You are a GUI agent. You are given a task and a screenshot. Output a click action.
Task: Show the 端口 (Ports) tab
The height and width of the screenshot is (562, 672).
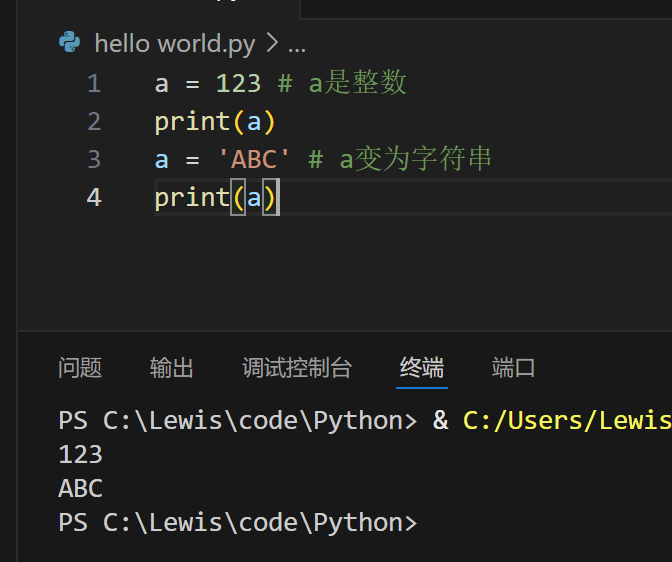[x=514, y=368]
